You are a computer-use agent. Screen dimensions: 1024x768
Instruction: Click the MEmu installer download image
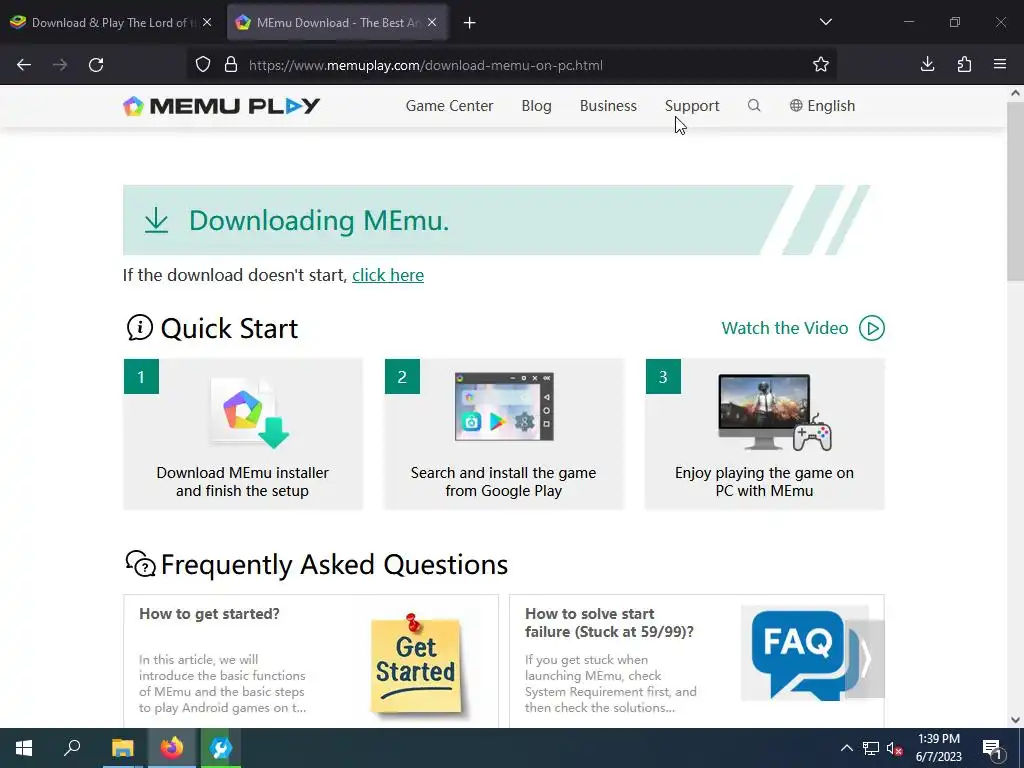[x=250, y=413]
